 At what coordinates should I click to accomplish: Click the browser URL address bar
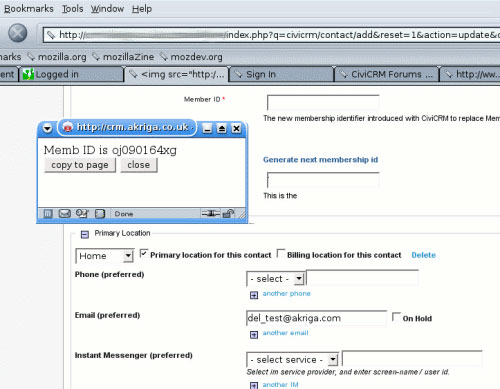point(272,35)
